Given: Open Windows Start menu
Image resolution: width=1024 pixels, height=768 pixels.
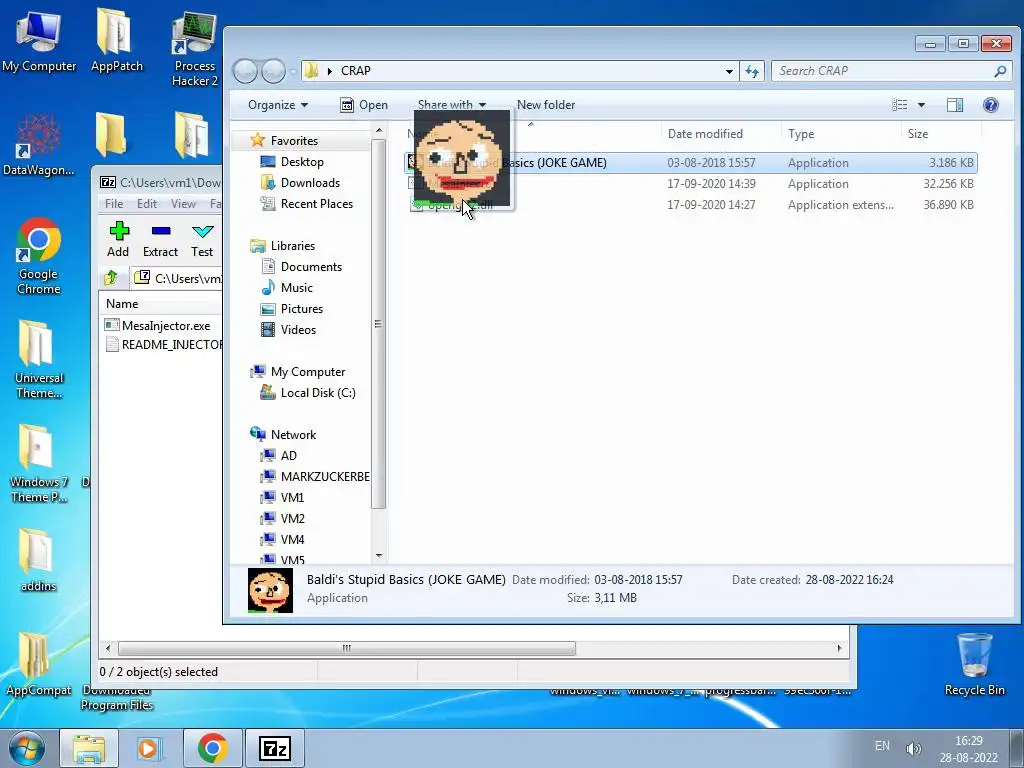Looking at the screenshot, I should 26,748.
